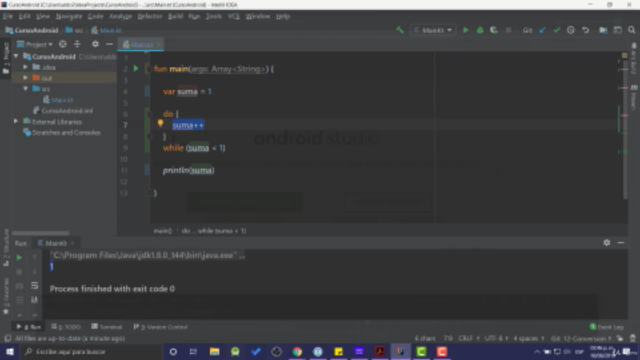Image resolution: width=640 pixels, height=360 pixels.
Task: Open the Terminal tool window
Action: click(x=107, y=327)
